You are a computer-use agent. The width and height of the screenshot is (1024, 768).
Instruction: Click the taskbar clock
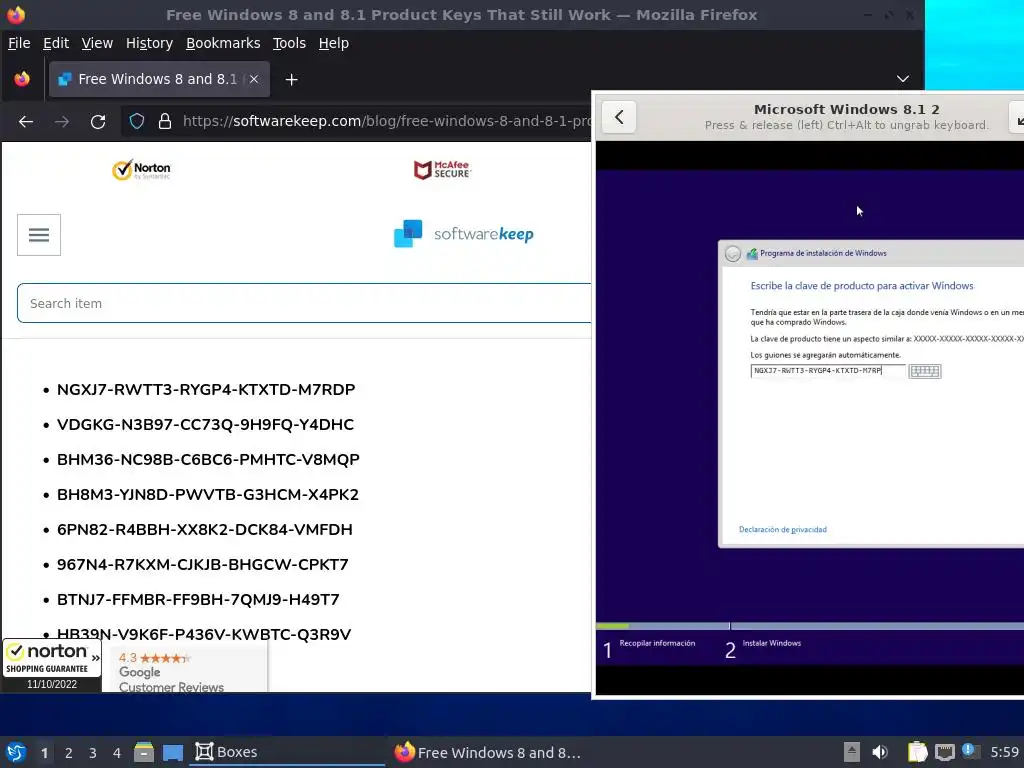click(x=1004, y=752)
